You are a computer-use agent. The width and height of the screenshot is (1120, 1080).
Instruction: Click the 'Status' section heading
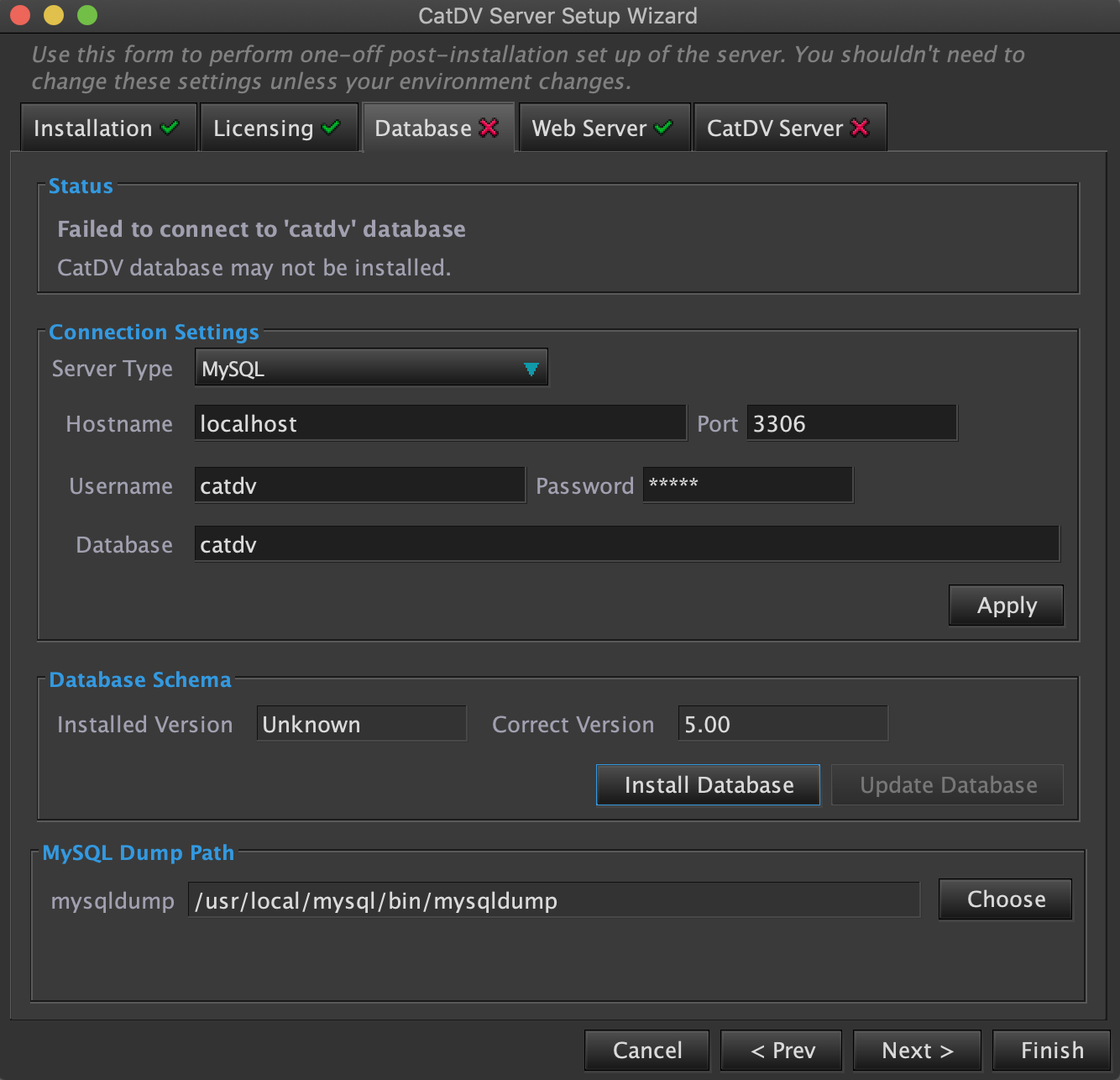81,186
